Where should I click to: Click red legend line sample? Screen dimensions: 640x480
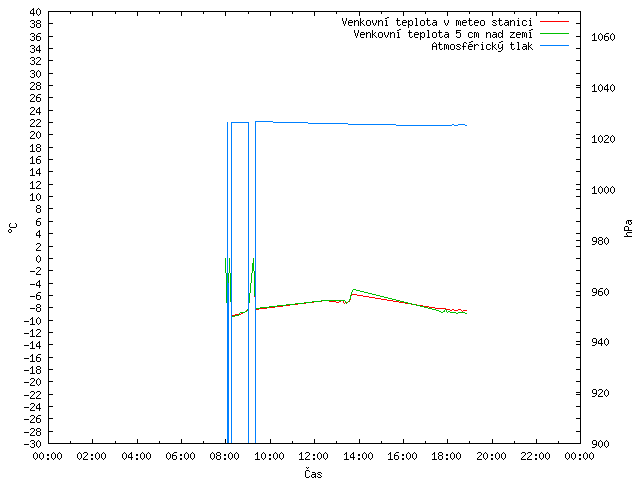(554, 21)
